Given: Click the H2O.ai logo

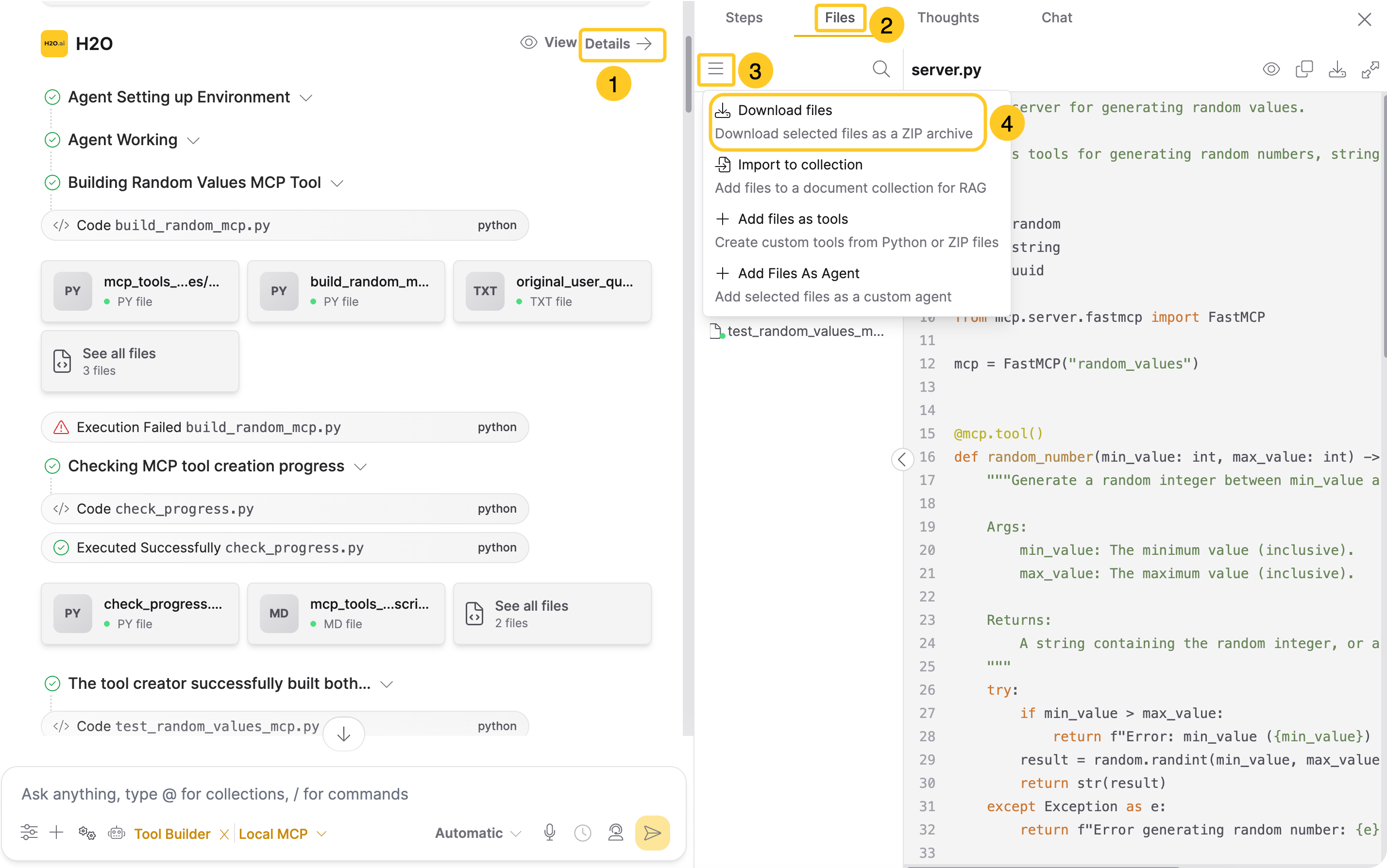Looking at the screenshot, I should click(x=54, y=44).
